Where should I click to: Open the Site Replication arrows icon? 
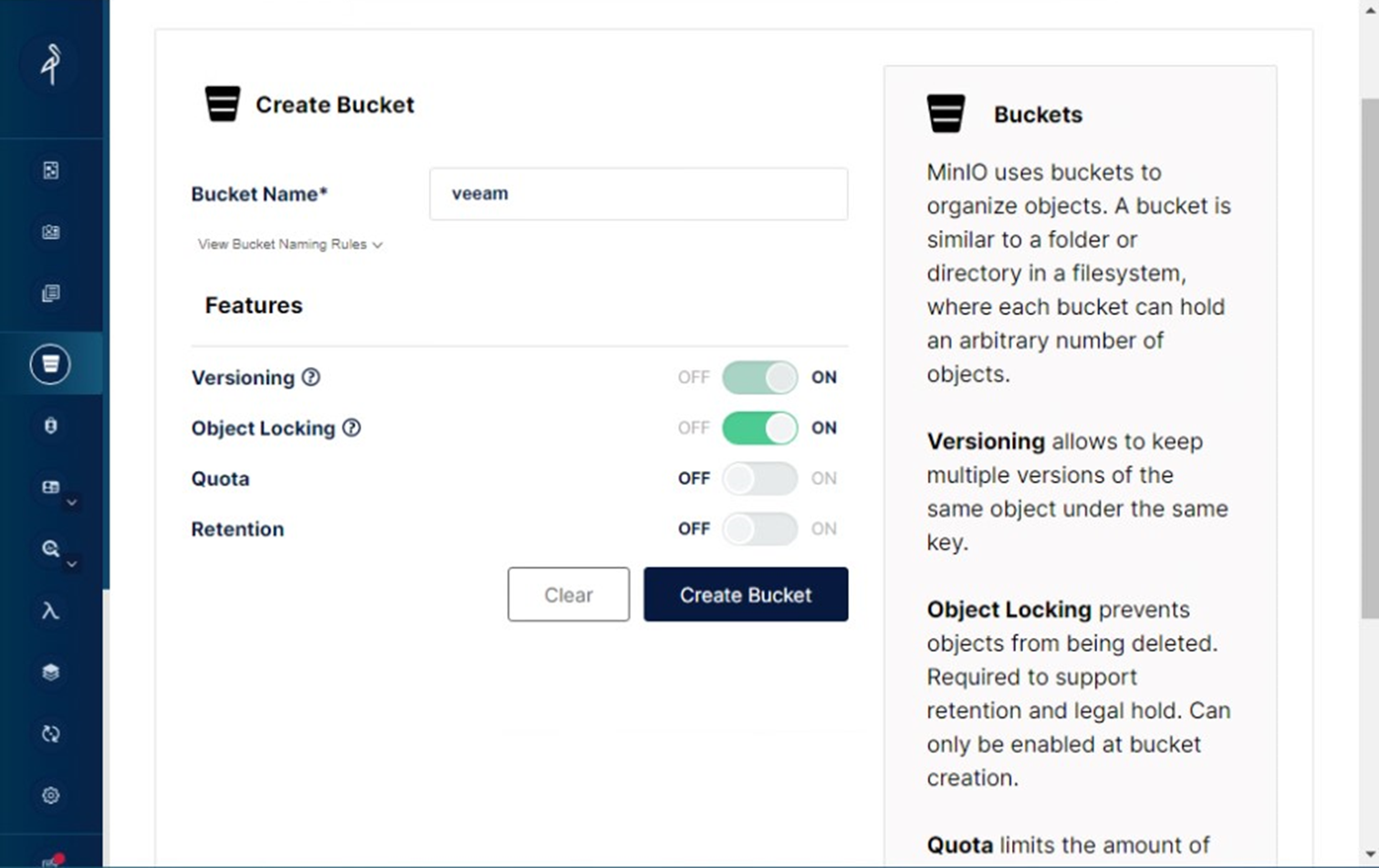tap(51, 734)
